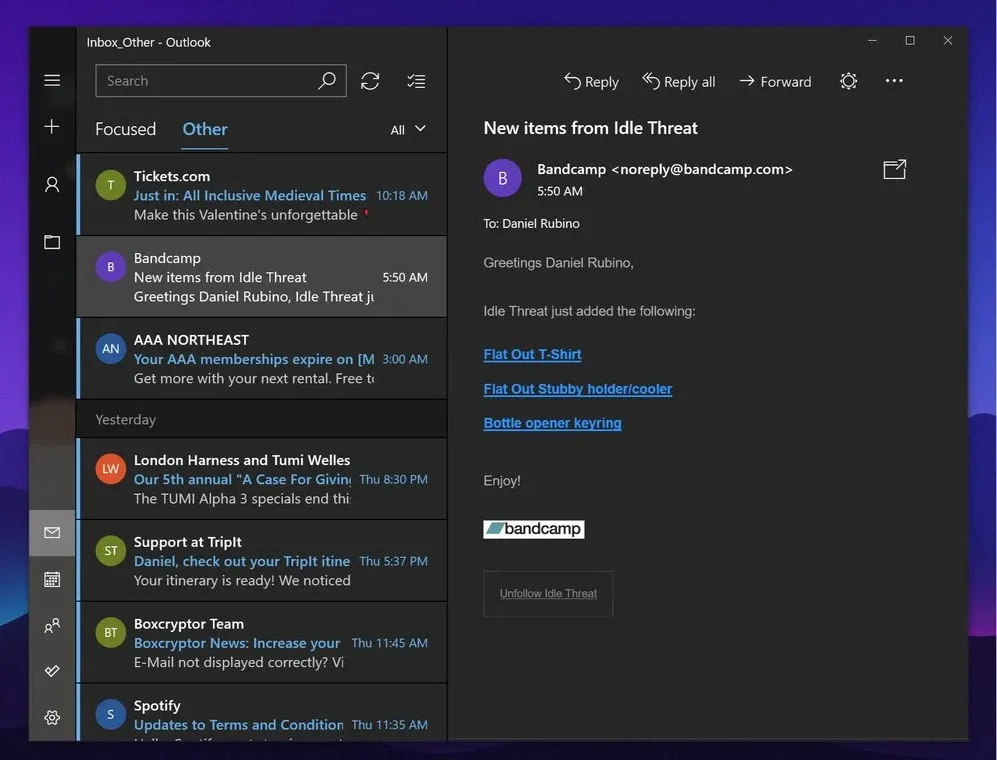The image size is (997, 760).
Task: Select the Other inbox tab
Action: pyautogui.click(x=205, y=129)
